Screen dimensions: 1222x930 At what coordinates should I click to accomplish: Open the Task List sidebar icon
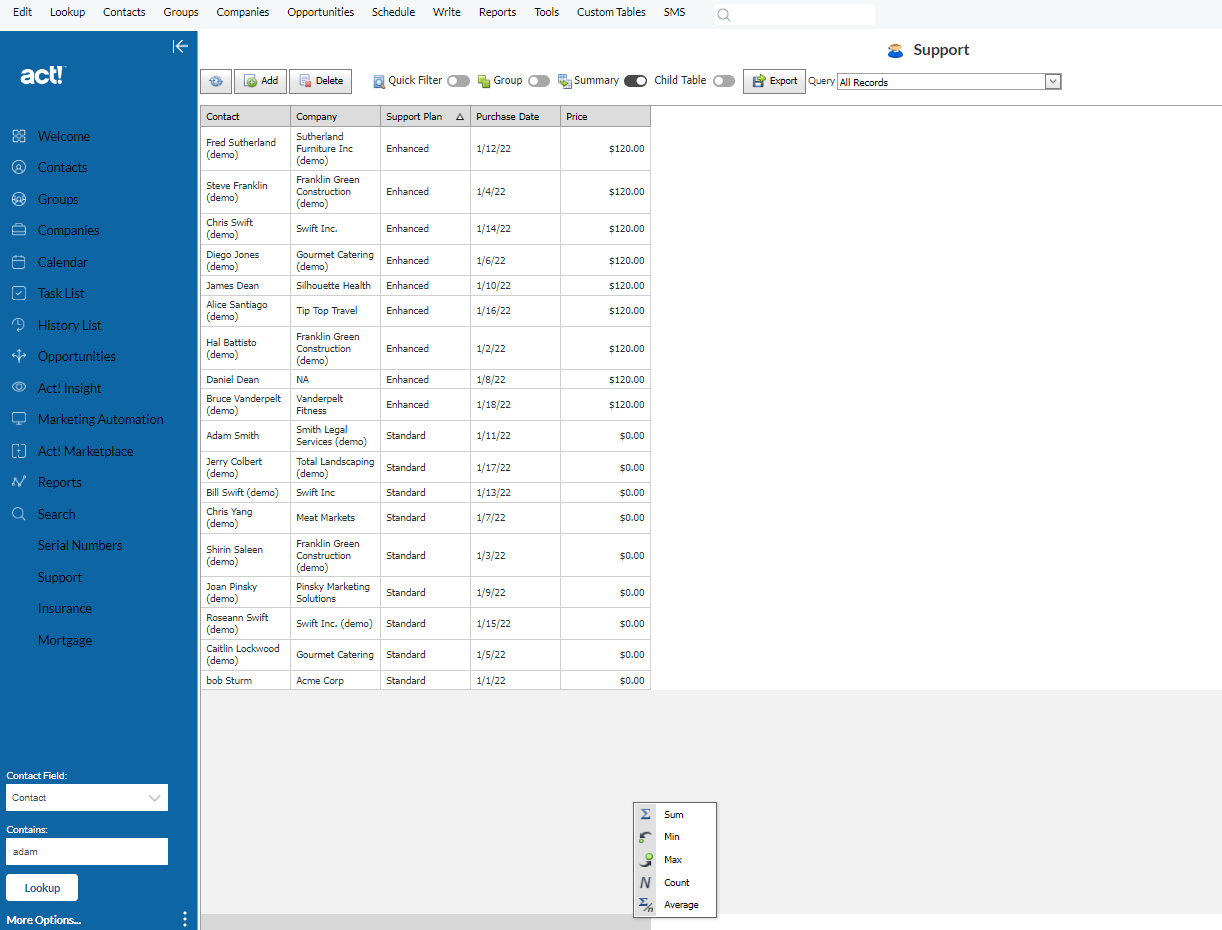[18, 293]
